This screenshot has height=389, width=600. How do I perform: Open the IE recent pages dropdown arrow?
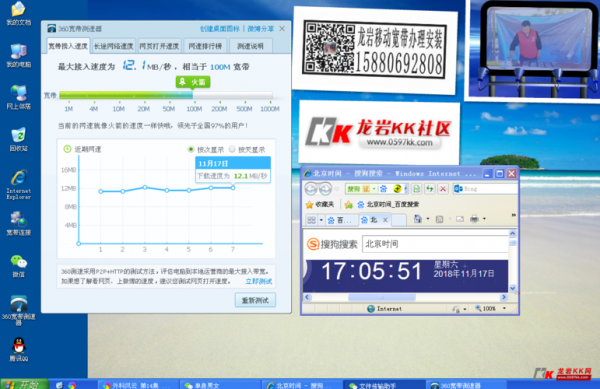click(x=337, y=189)
